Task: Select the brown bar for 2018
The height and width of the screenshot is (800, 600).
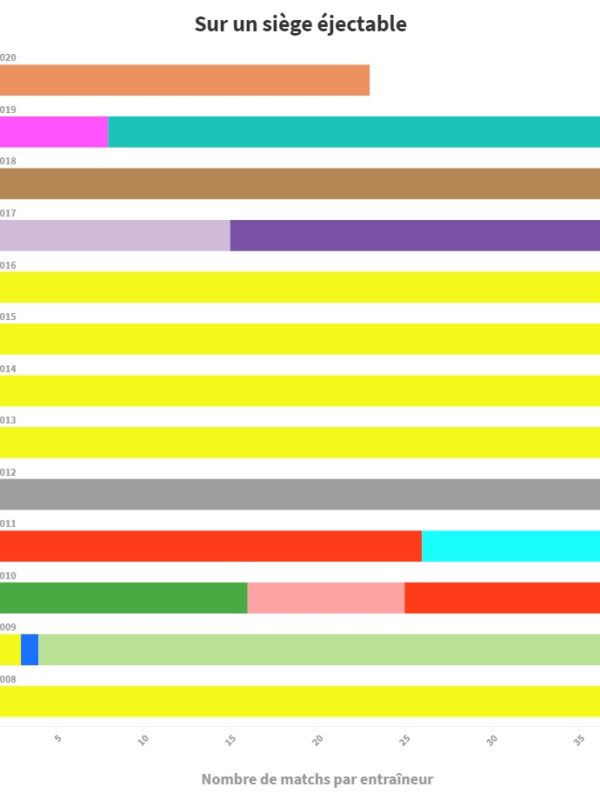Action: tap(300, 184)
